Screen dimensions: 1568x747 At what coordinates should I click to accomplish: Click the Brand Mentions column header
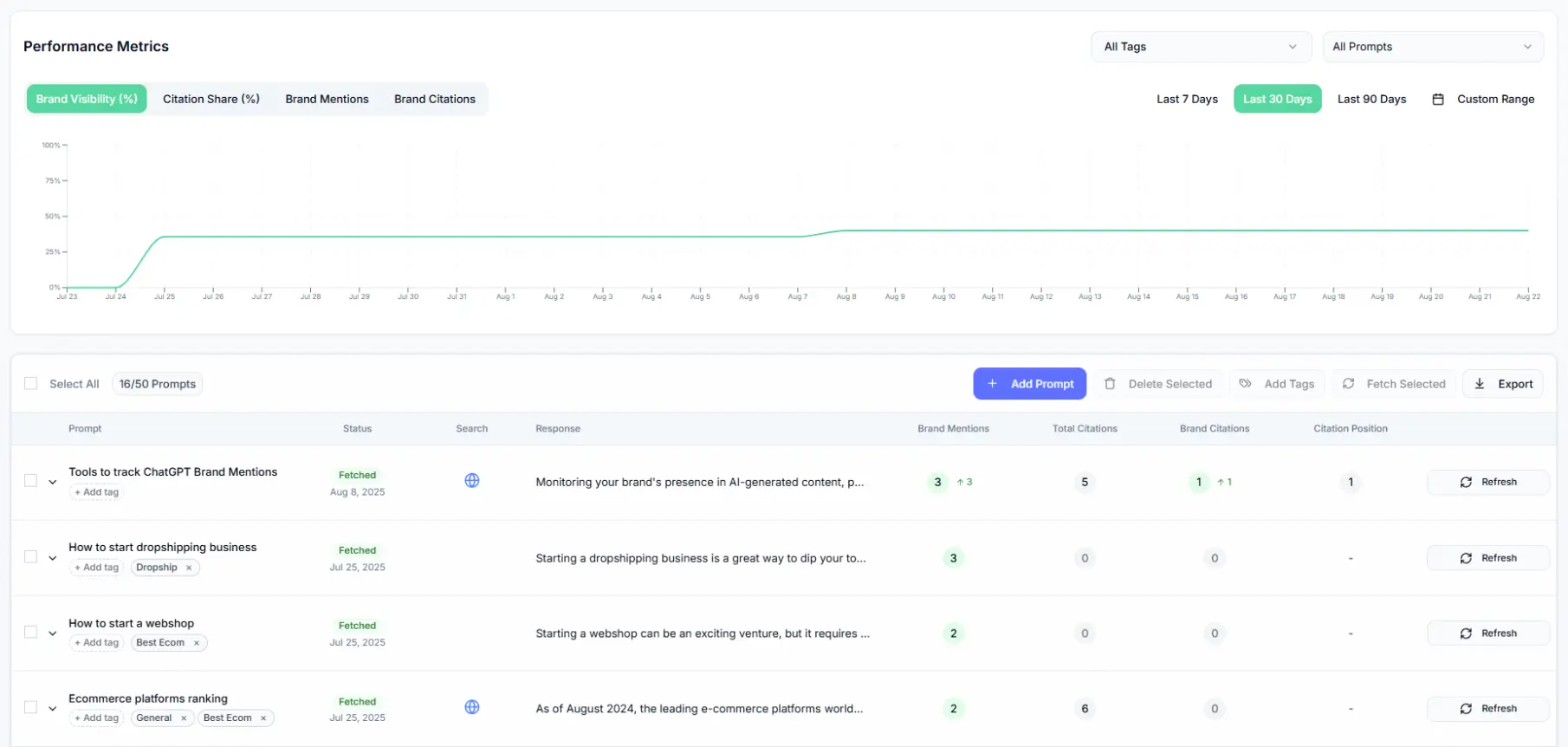coord(953,429)
